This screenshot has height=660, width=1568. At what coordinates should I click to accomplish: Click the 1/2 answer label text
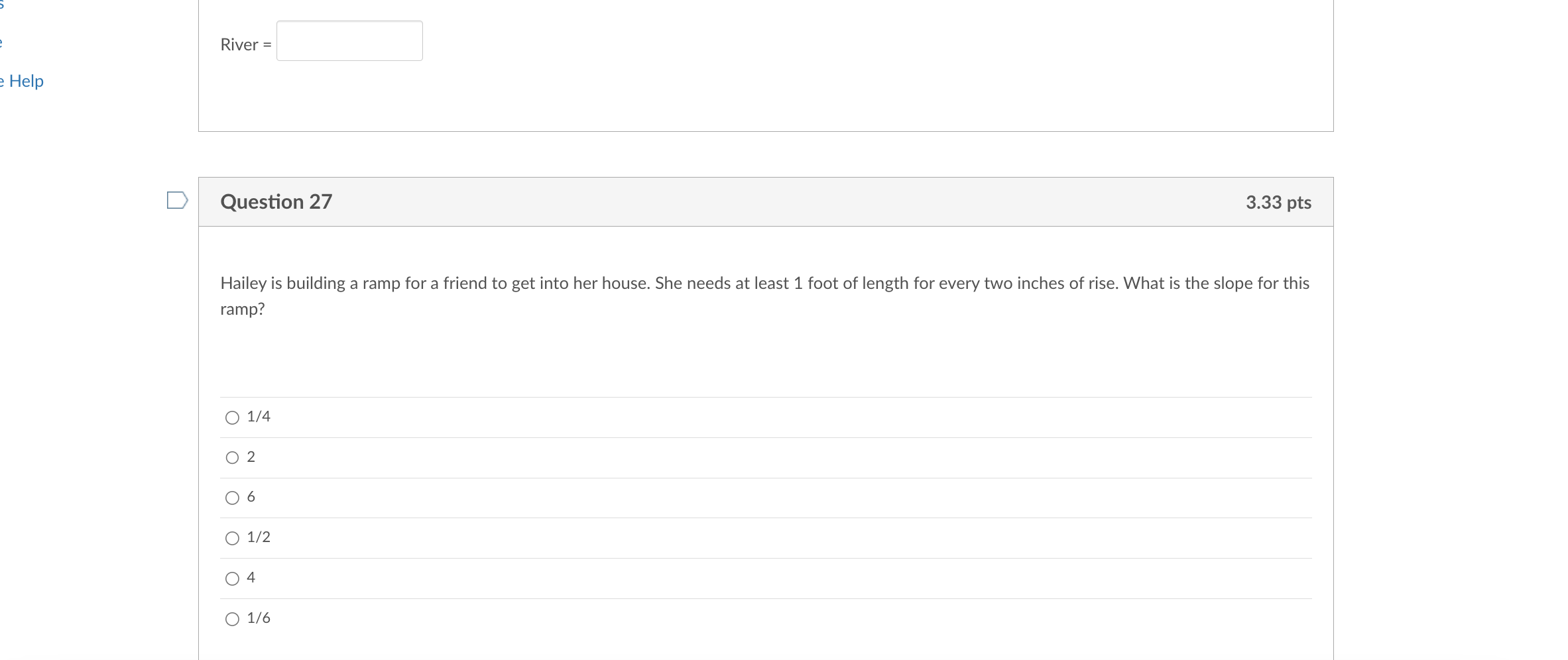[259, 537]
